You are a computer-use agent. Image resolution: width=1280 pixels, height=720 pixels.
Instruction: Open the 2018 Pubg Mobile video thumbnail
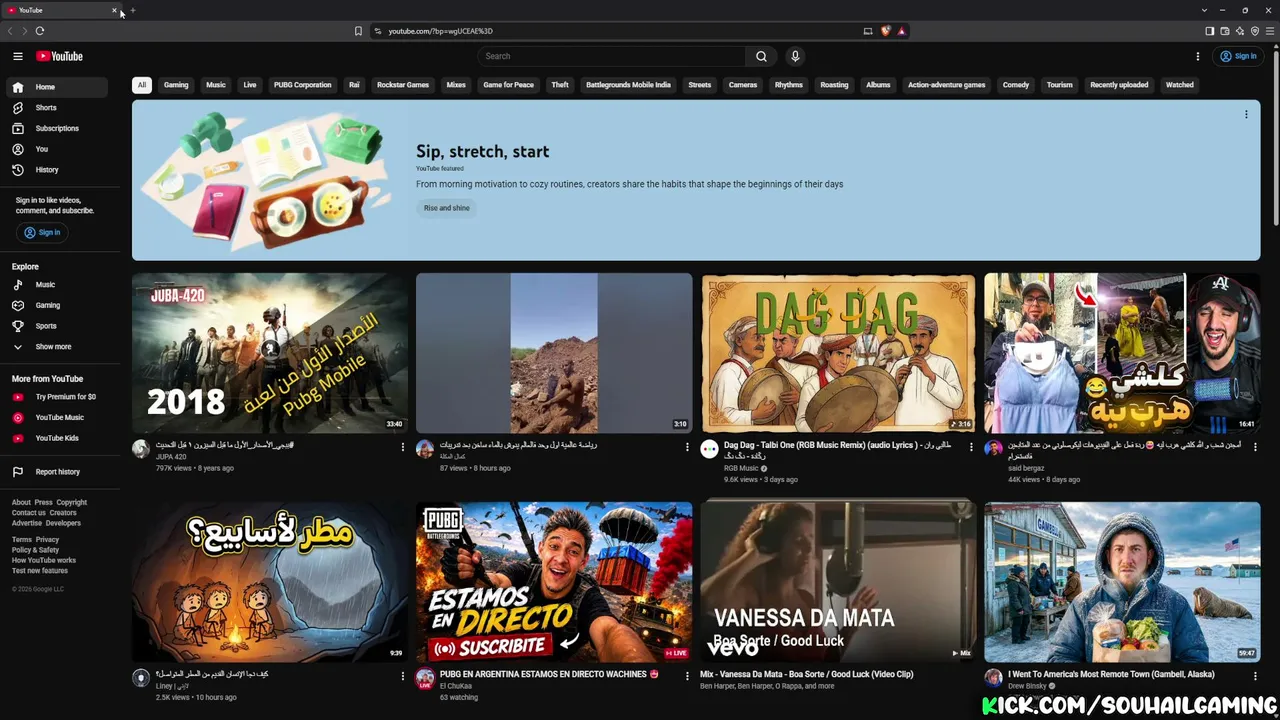(270, 353)
